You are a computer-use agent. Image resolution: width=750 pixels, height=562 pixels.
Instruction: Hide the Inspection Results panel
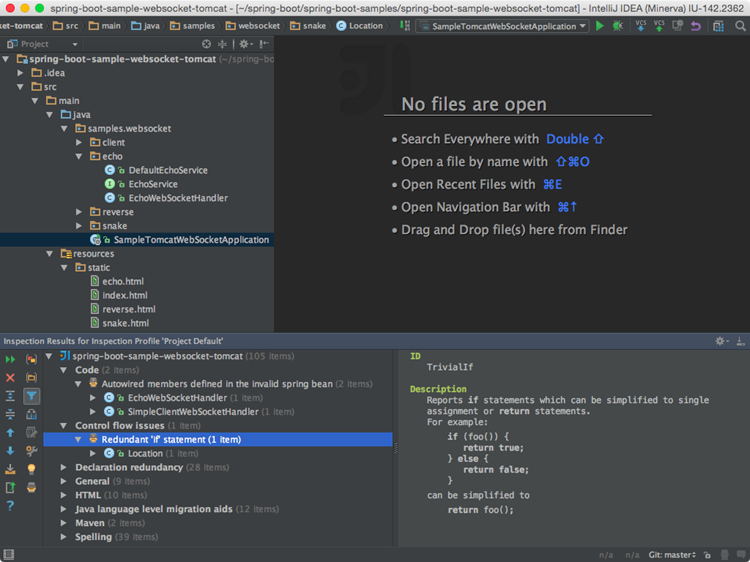[740, 341]
